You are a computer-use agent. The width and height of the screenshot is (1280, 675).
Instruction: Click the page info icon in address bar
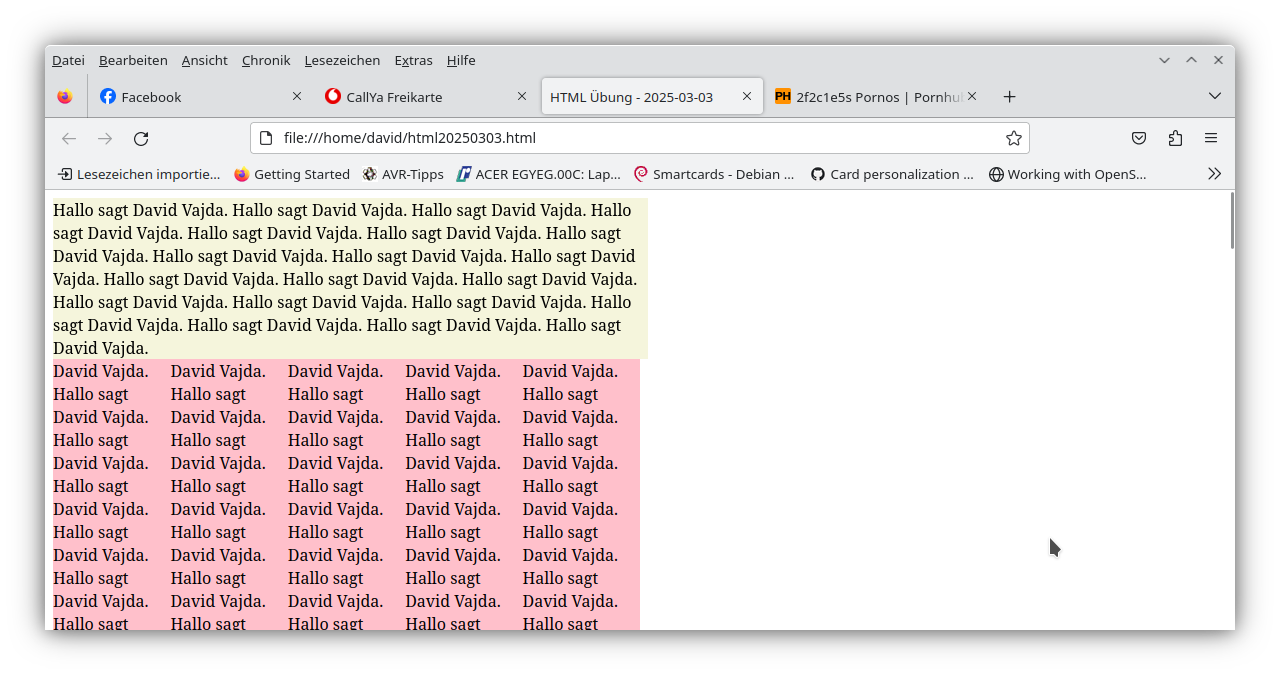pos(266,138)
